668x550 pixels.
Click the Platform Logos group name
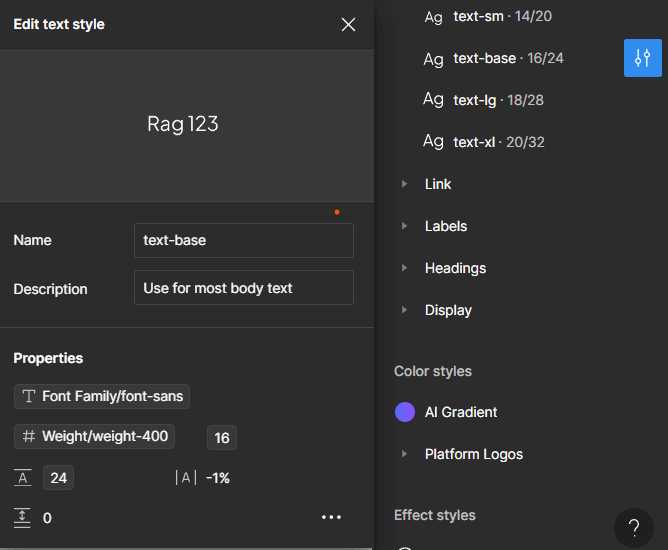(x=474, y=454)
